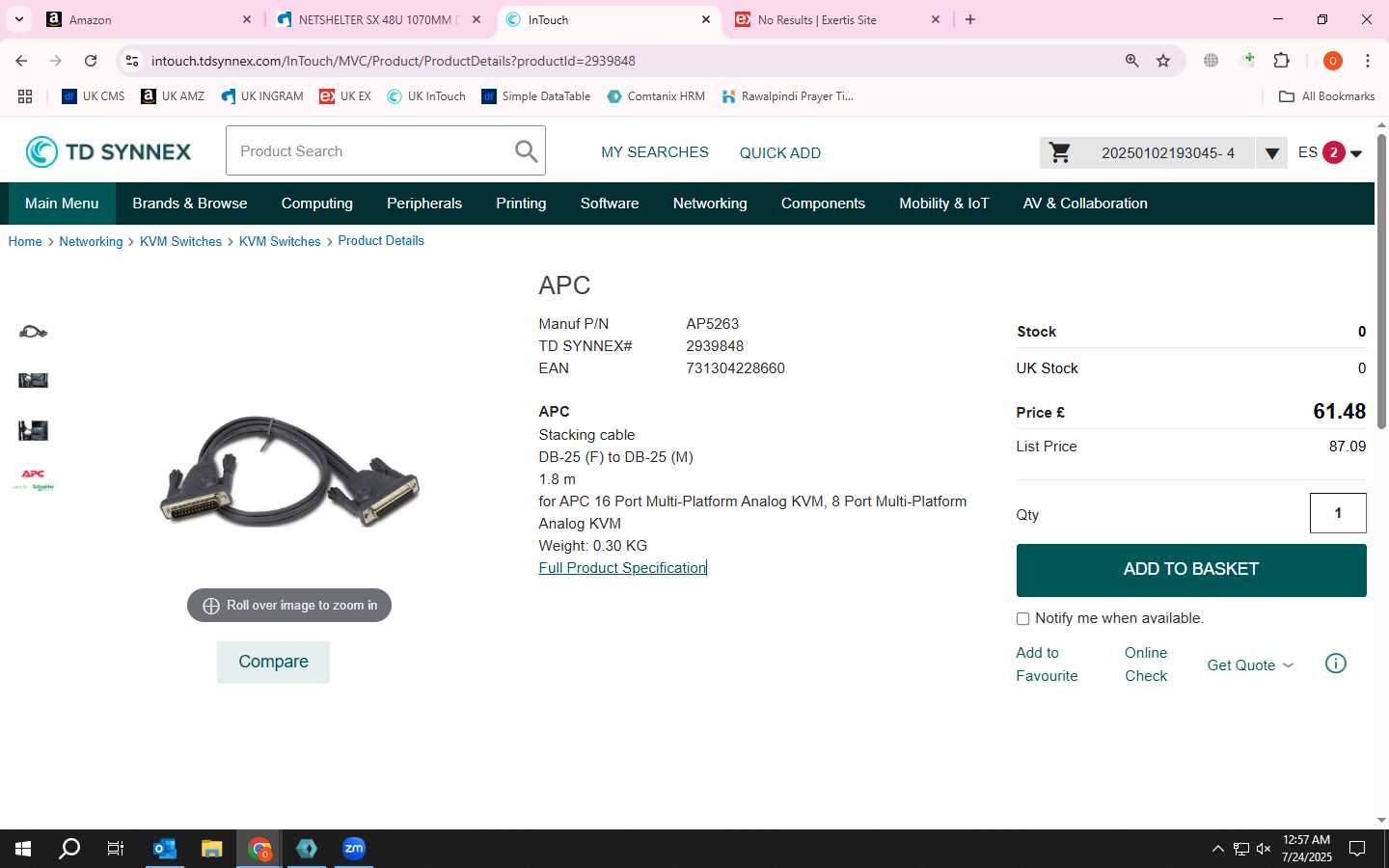
Task: Open the Software menu
Action: (x=610, y=203)
